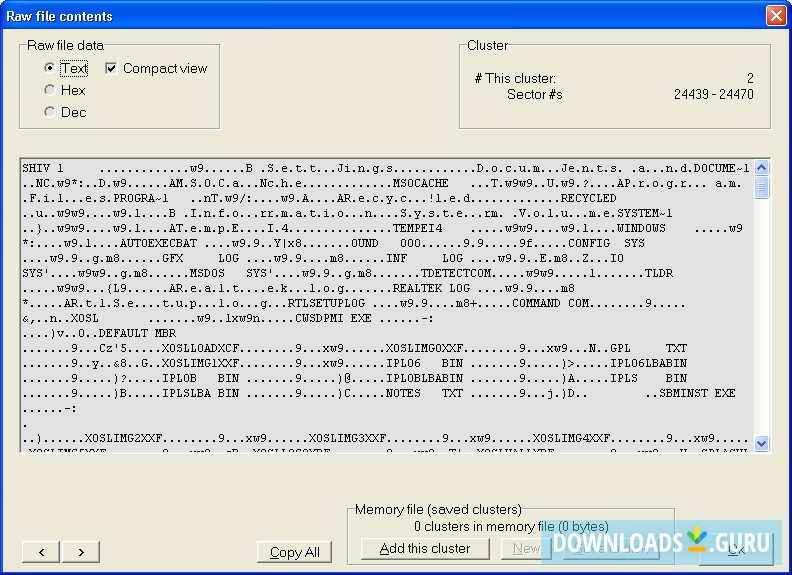Click the 'CONFIG SYS' text entry
The width and height of the screenshot is (792, 575).
pyautogui.click(x=606, y=243)
